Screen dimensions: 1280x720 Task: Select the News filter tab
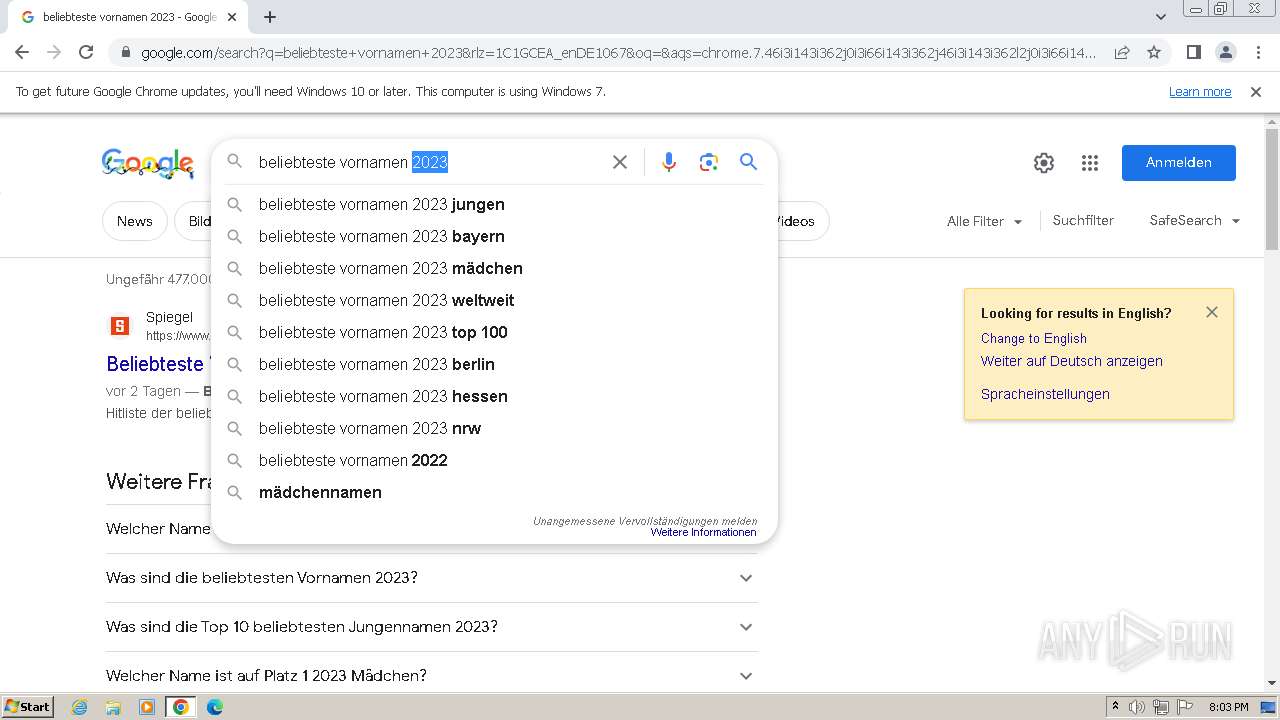134,221
